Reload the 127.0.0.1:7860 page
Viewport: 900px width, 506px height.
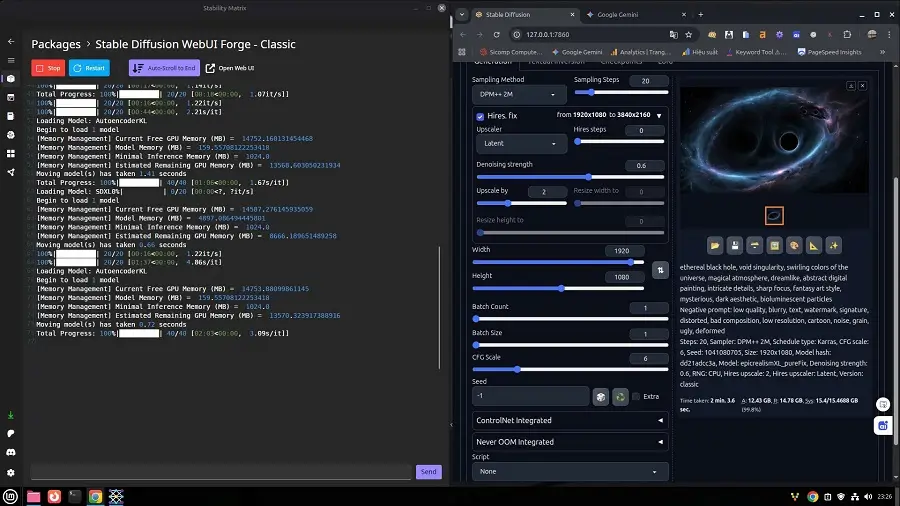[x=496, y=34]
